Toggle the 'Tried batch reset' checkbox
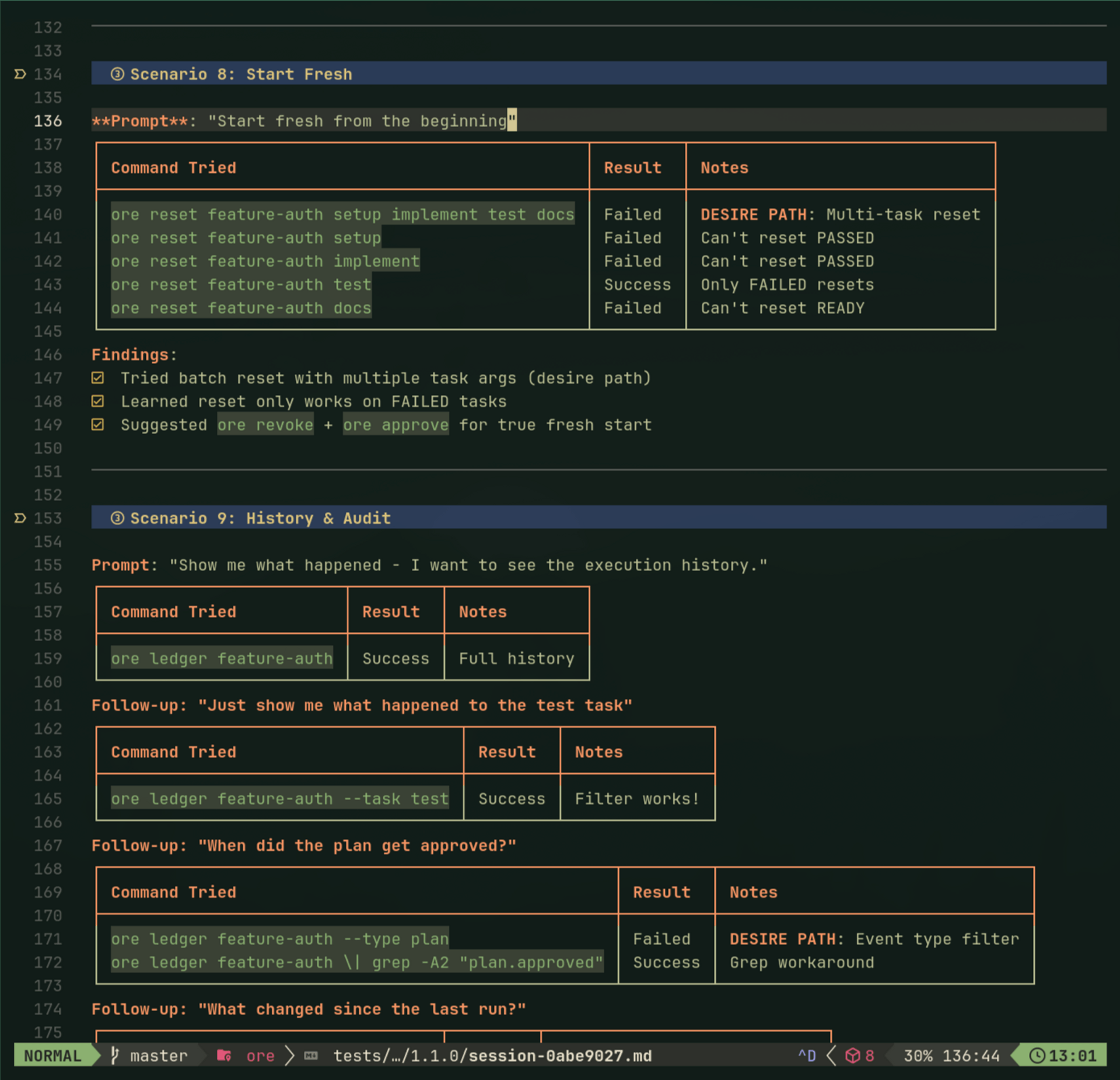 click(x=98, y=378)
